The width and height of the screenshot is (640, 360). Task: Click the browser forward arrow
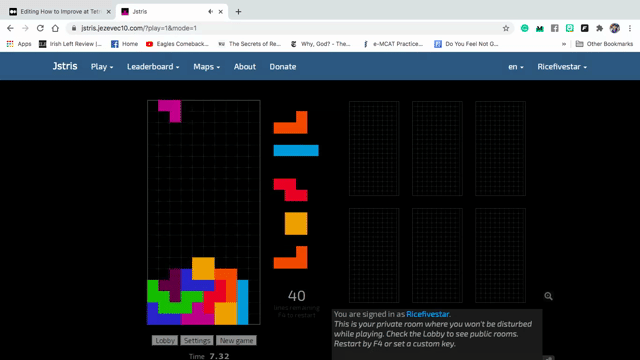25,28
